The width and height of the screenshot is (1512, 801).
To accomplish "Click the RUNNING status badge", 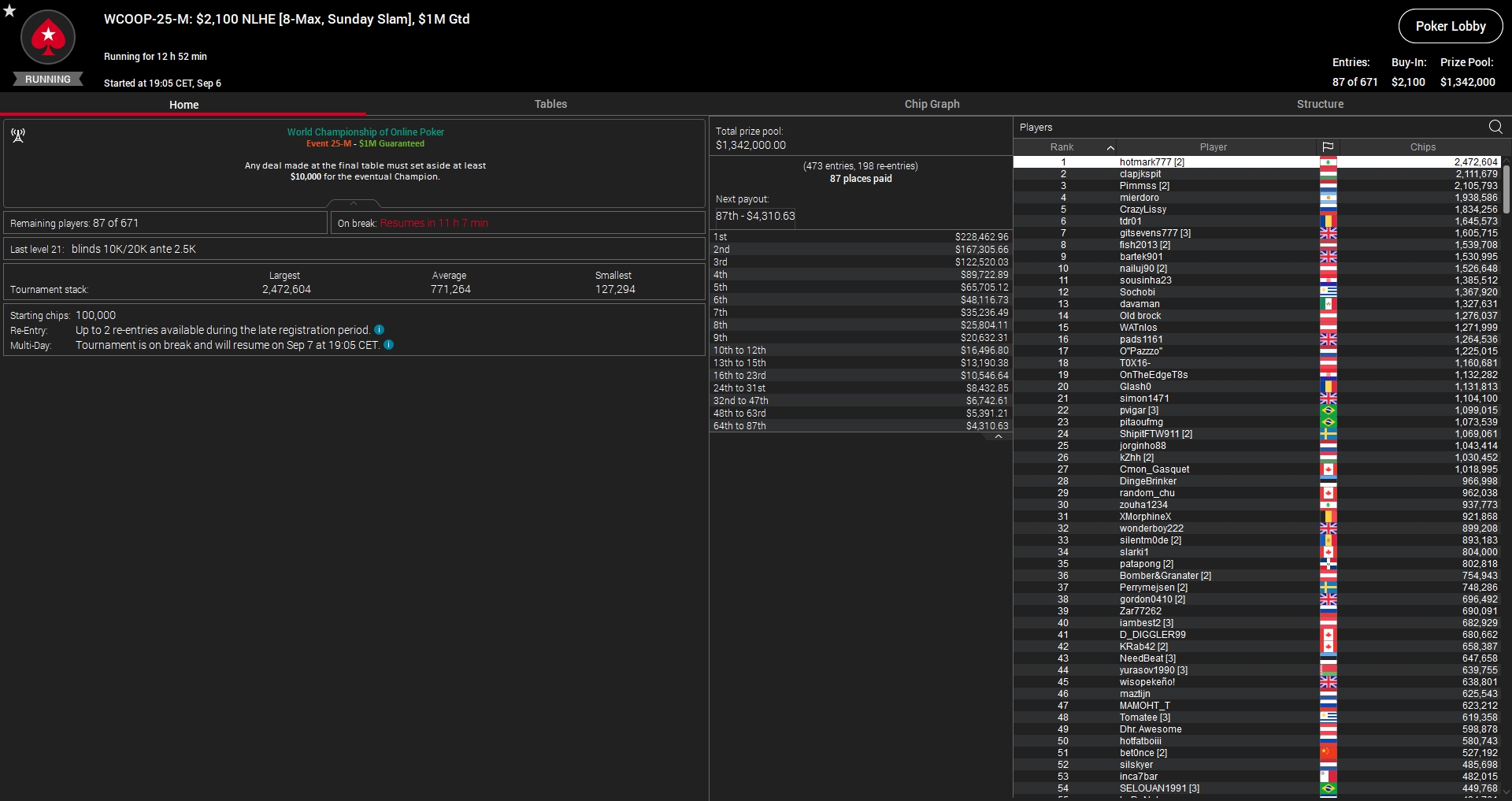I will point(48,80).
